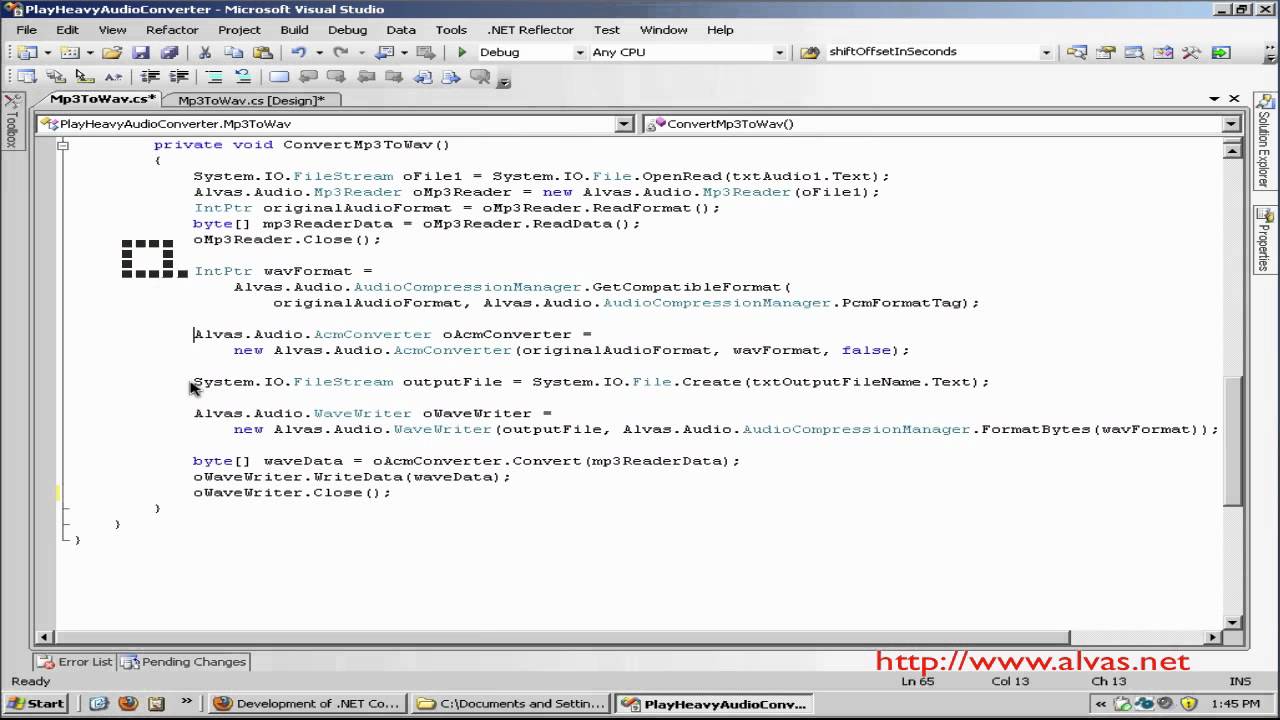Click the Paste toolbar icon
Screen dimensions: 1280x720
(262, 52)
